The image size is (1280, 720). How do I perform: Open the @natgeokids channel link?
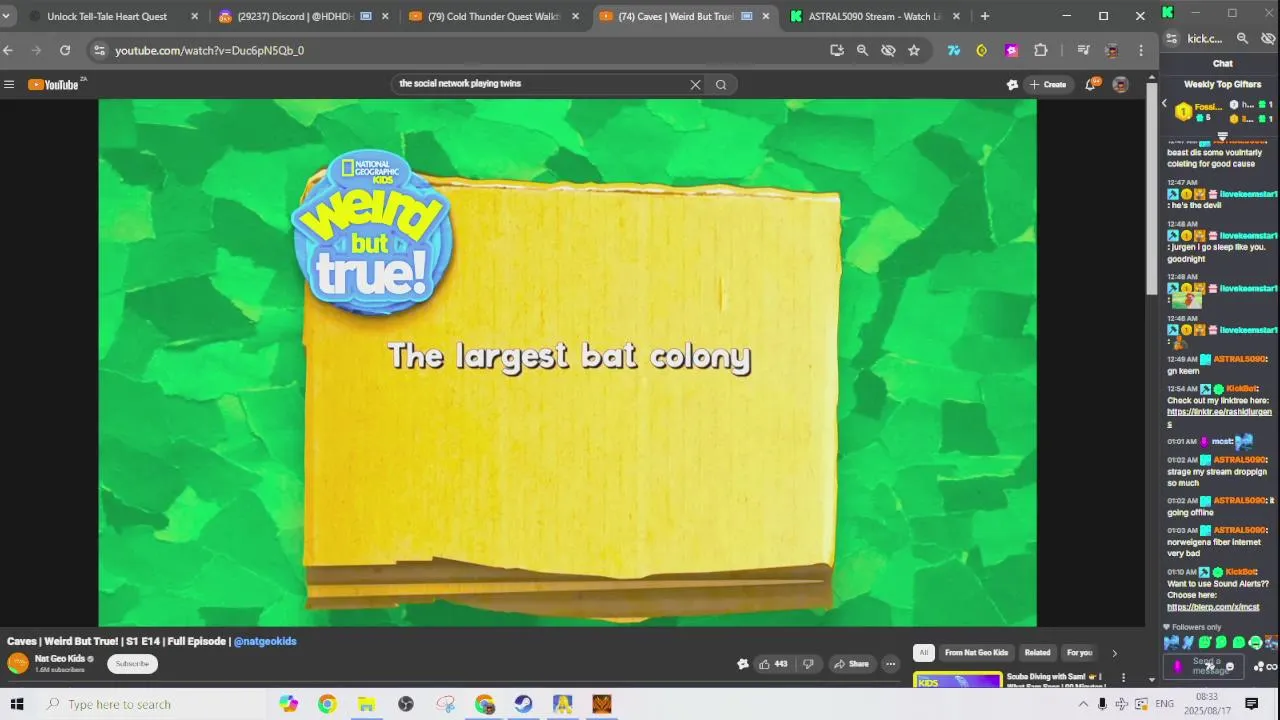265,641
